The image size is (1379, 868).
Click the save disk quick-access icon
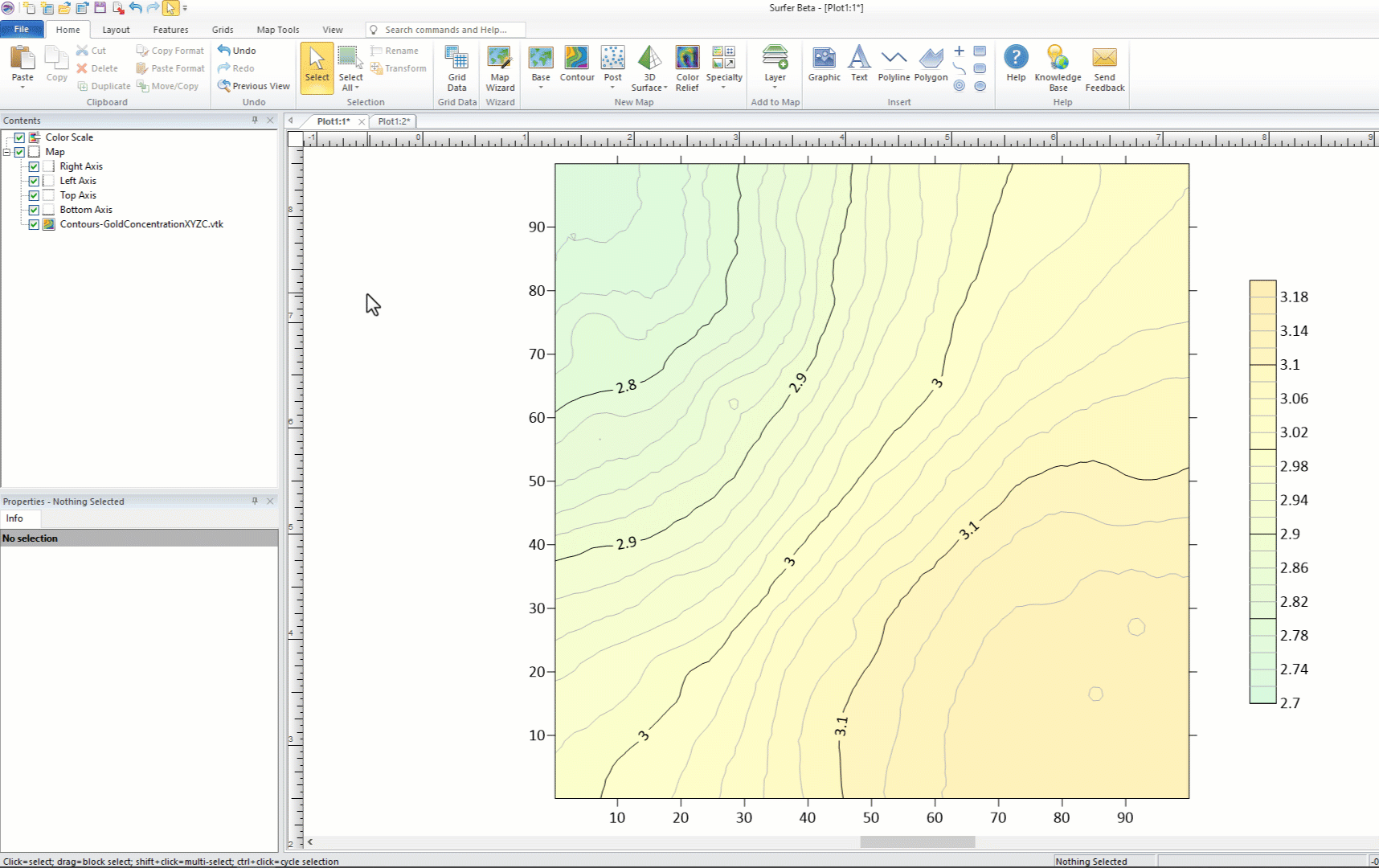click(x=100, y=8)
